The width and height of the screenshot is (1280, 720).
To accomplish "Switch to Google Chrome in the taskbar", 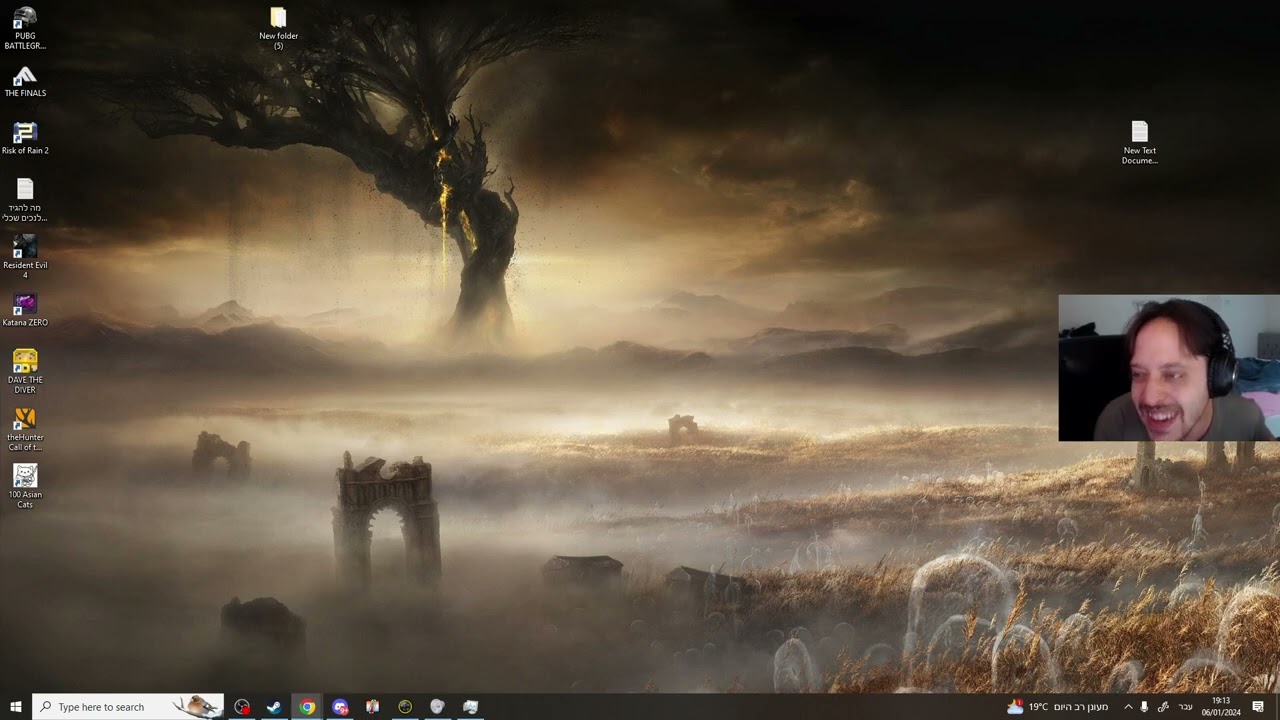I will click(307, 707).
